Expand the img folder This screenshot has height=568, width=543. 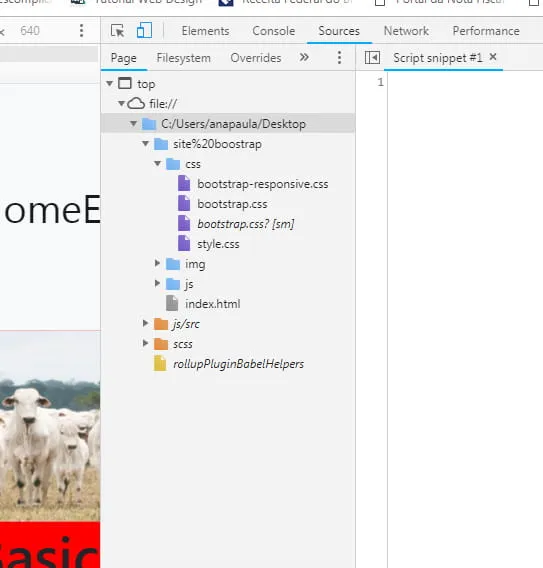[x=157, y=263]
